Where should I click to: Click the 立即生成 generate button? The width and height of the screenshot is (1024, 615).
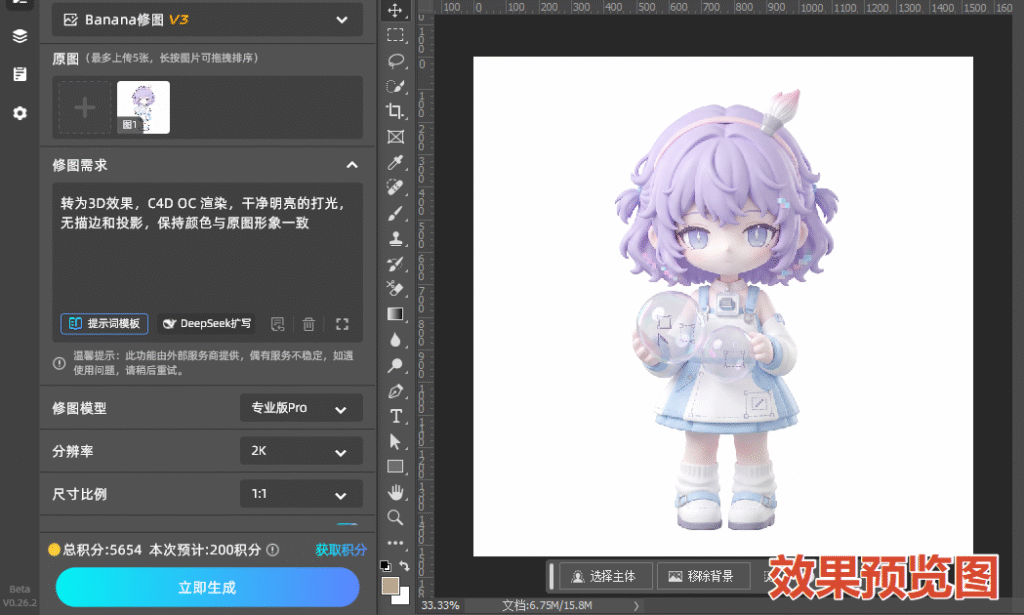(207, 587)
